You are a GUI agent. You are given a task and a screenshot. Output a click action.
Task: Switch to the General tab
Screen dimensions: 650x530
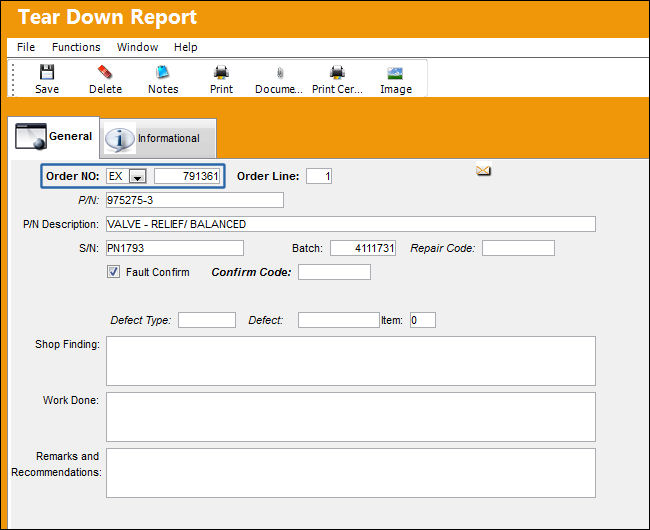[x=54, y=137]
